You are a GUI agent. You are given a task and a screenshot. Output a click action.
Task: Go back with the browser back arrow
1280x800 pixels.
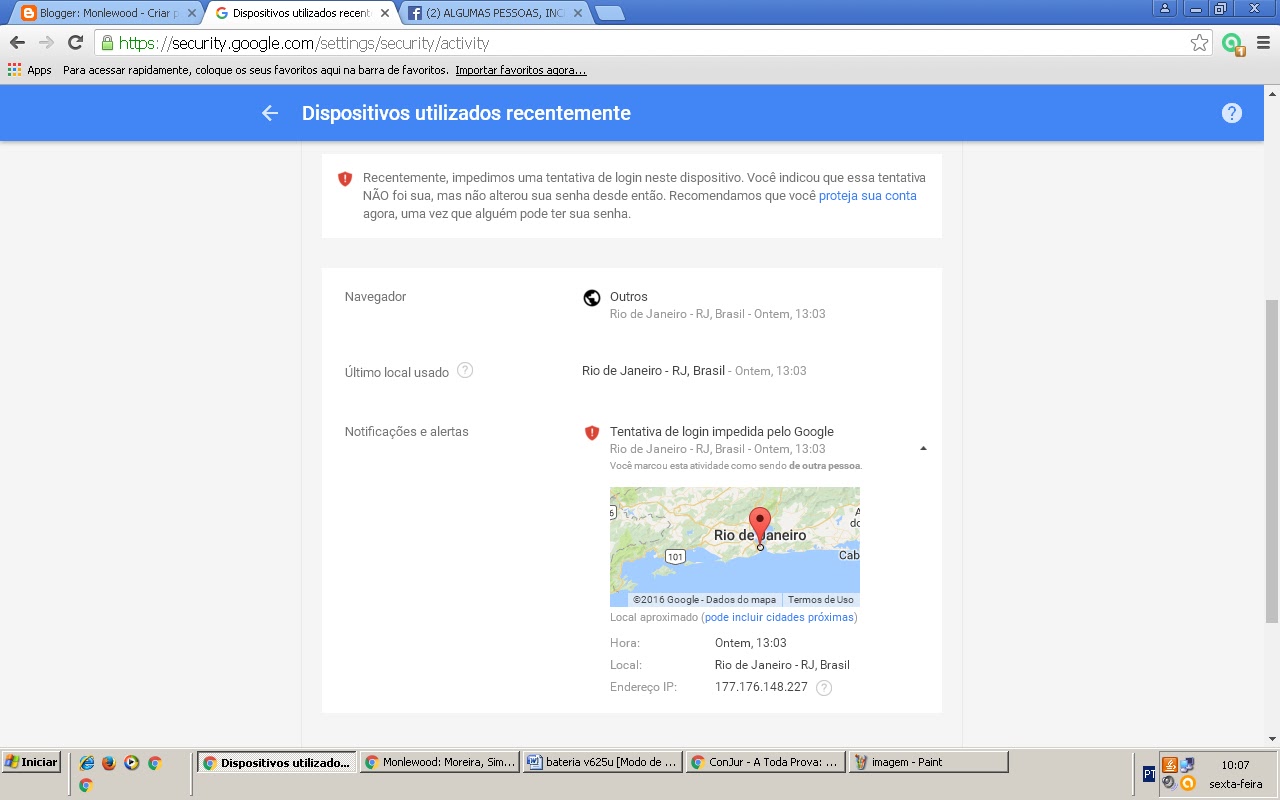click(17, 42)
